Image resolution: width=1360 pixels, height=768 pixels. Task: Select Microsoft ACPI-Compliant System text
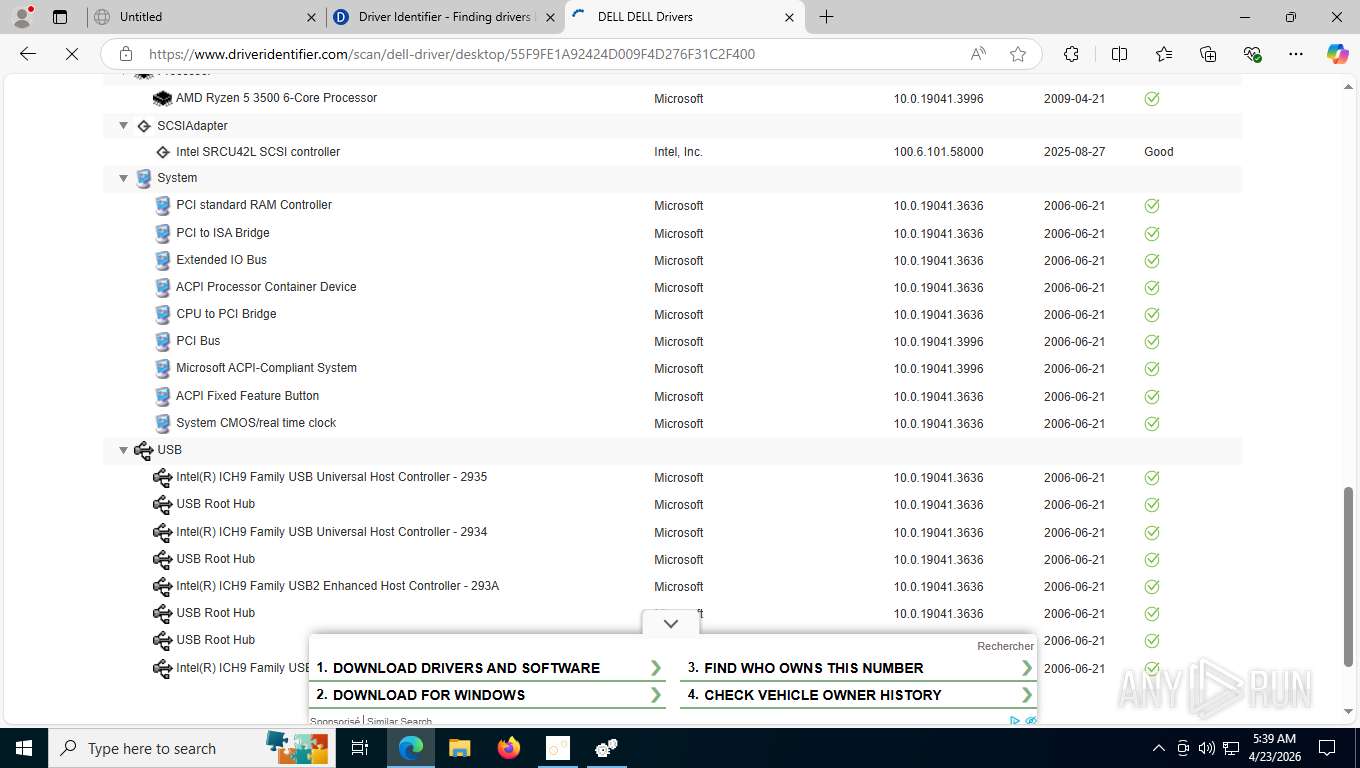(x=266, y=368)
